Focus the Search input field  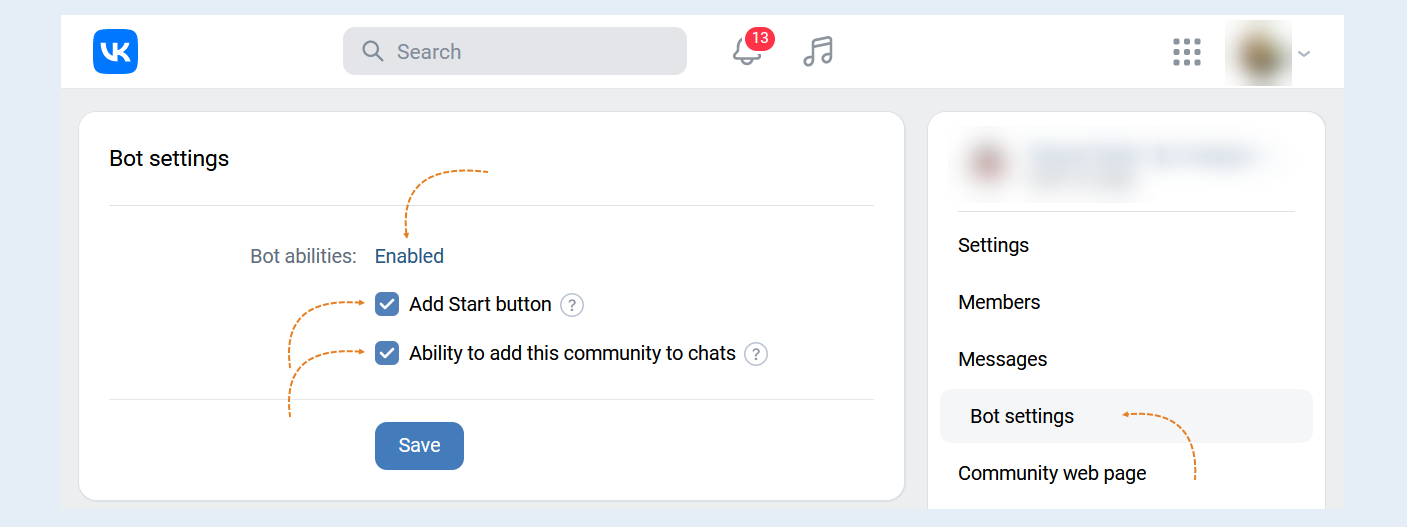point(515,51)
